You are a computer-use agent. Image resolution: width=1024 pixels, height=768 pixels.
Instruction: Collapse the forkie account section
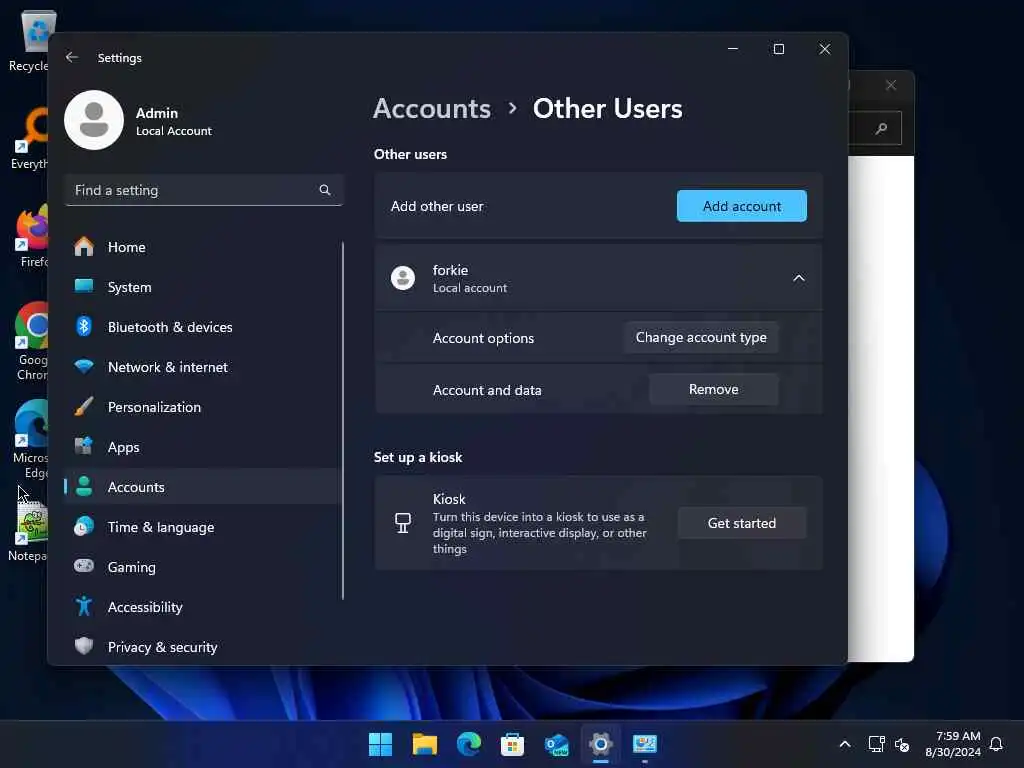[798, 278]
